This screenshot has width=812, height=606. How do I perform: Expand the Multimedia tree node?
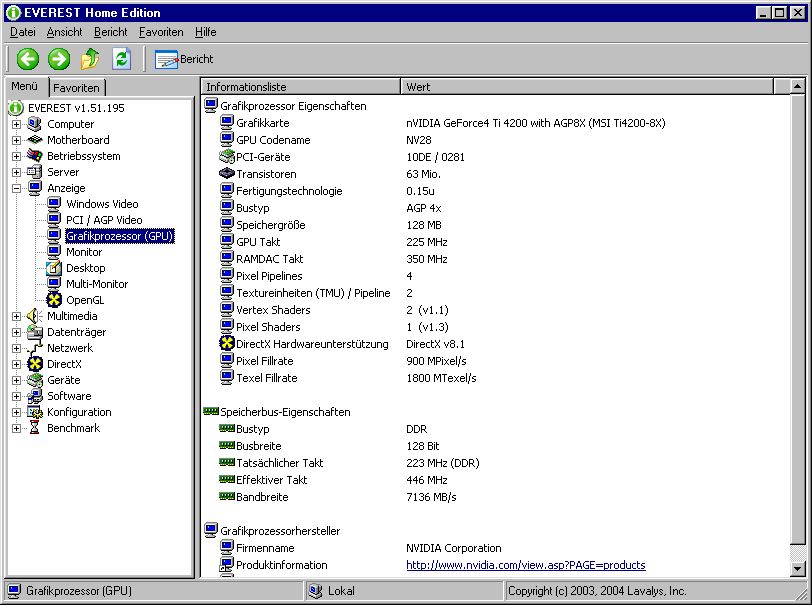(17, 316)
